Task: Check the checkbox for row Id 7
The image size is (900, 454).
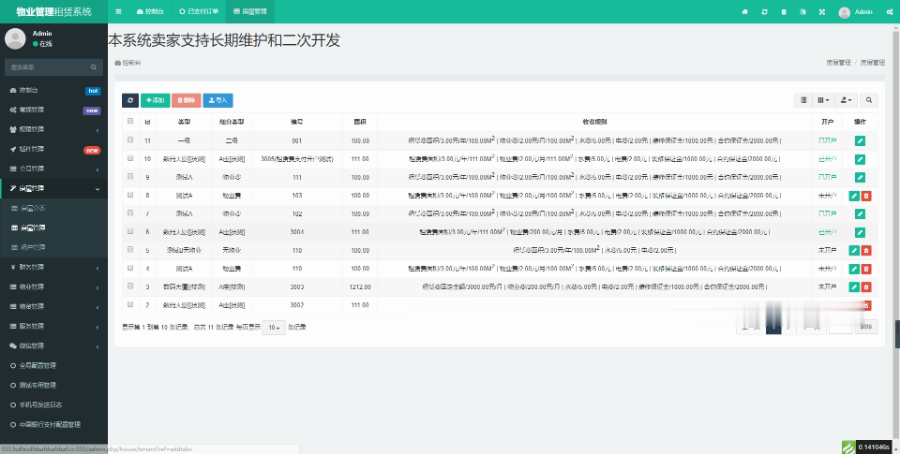Action: click(130, 213)
